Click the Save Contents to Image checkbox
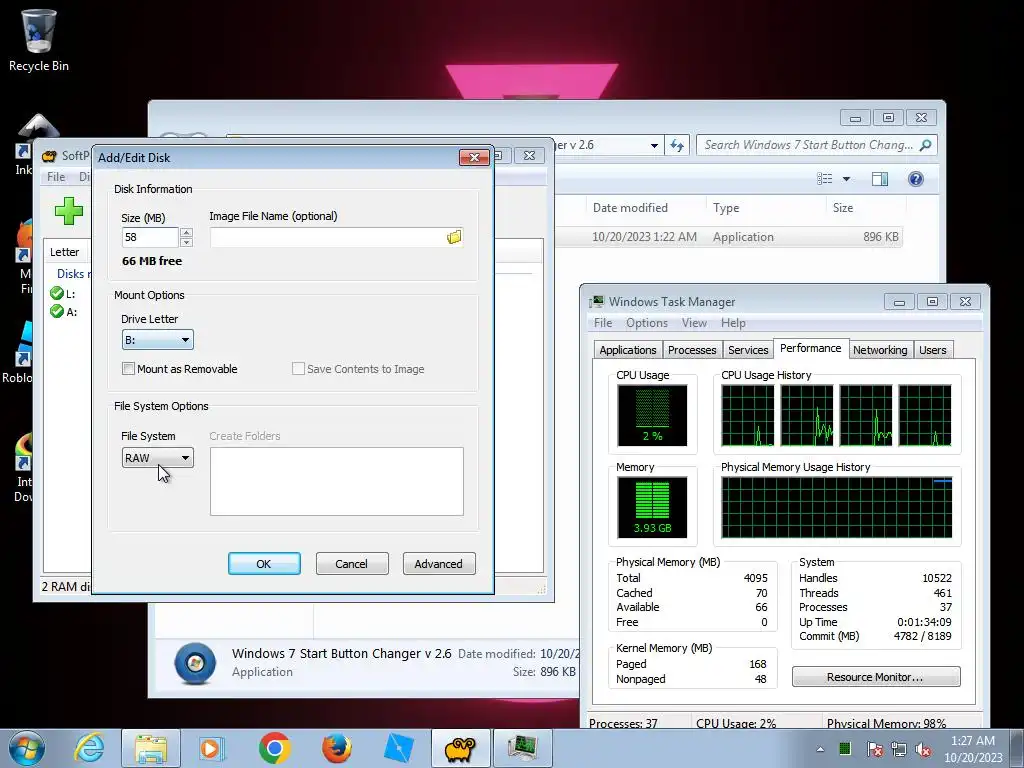The image size is (1024, 768). (298, 368)
